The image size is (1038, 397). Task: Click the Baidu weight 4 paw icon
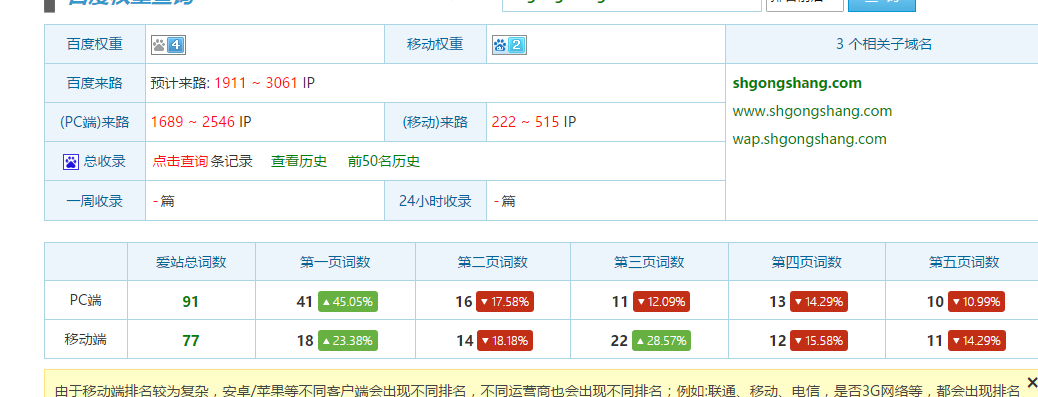pyautogui.click(x=168, y=44)
